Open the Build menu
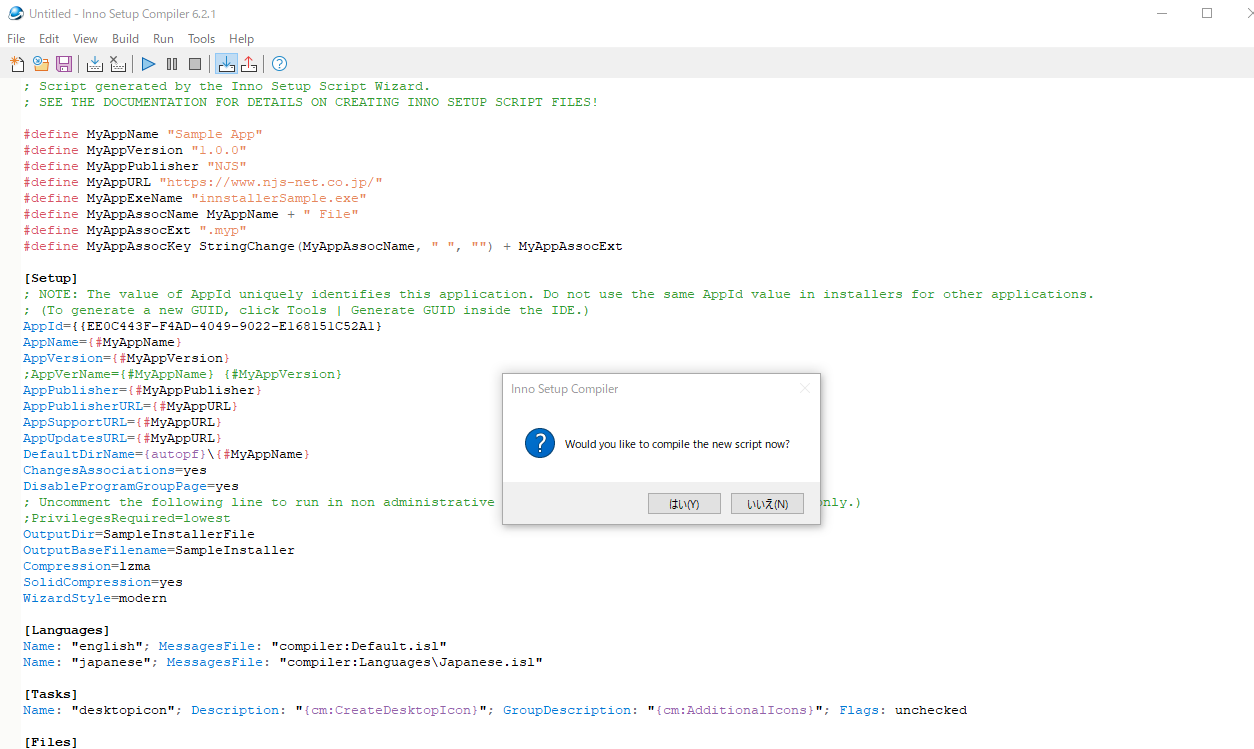This screenshot has height=749, width=1254. pyautogui.click(x=125, y=39)
